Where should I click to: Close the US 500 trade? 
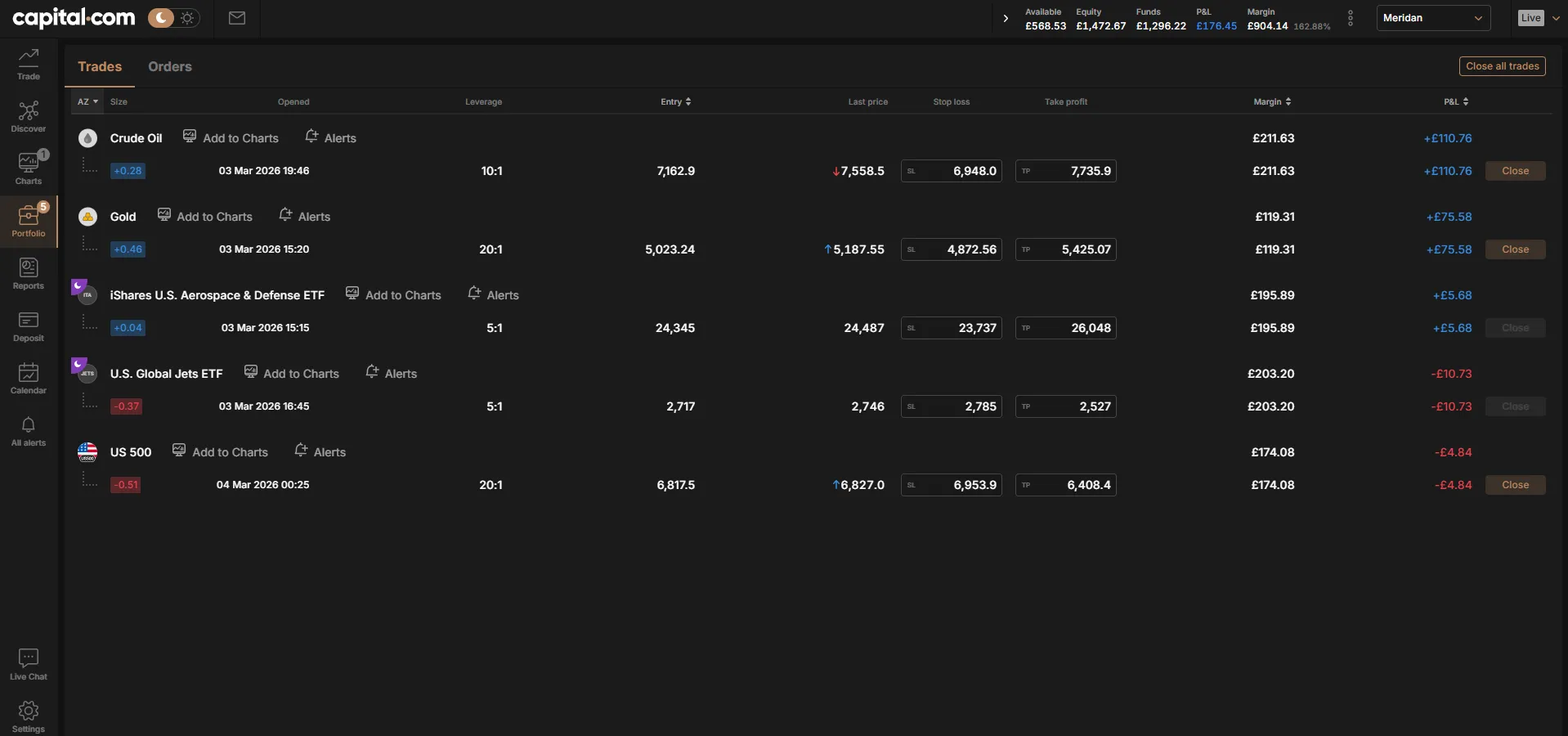[1515, 485]
